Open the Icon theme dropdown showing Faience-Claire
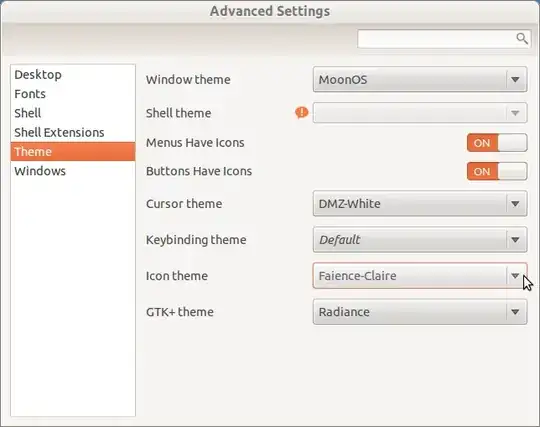 (420, 276)
